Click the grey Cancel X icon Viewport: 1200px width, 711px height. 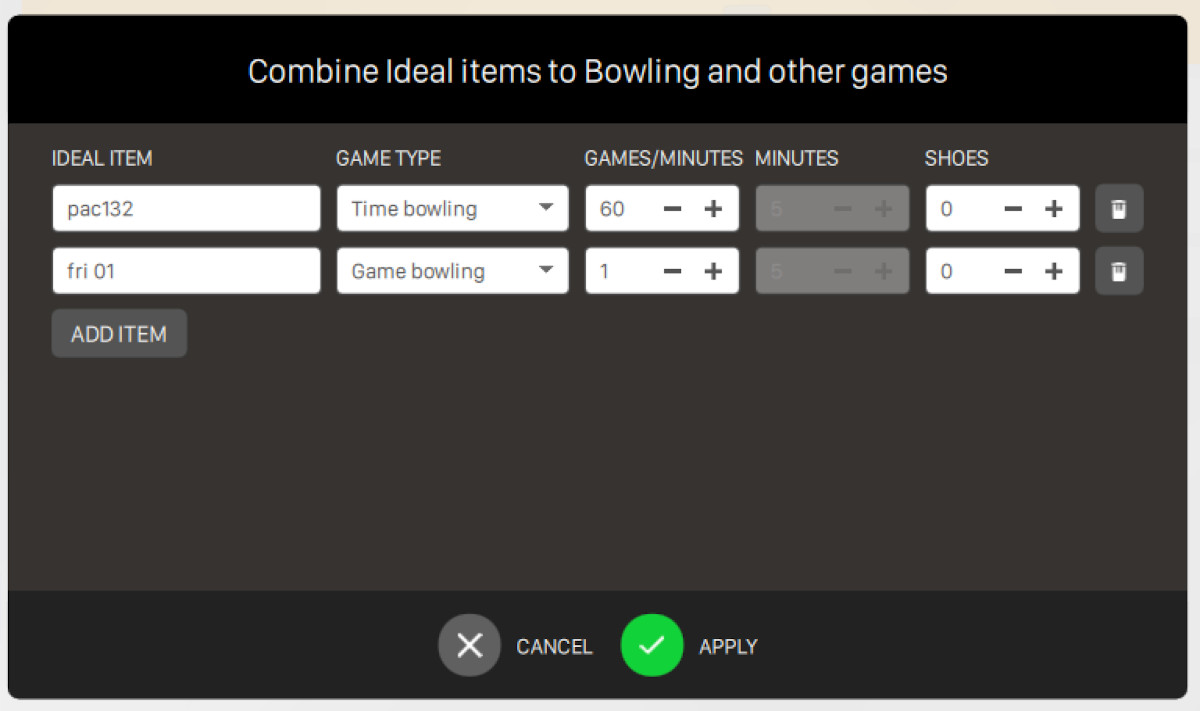[469, 646]
